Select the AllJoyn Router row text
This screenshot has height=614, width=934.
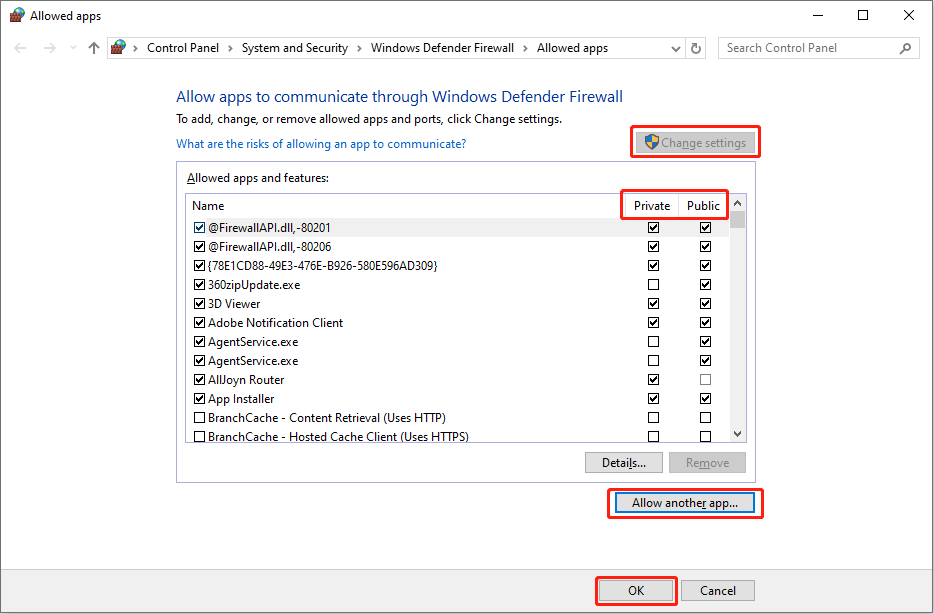tap(246, 380)
